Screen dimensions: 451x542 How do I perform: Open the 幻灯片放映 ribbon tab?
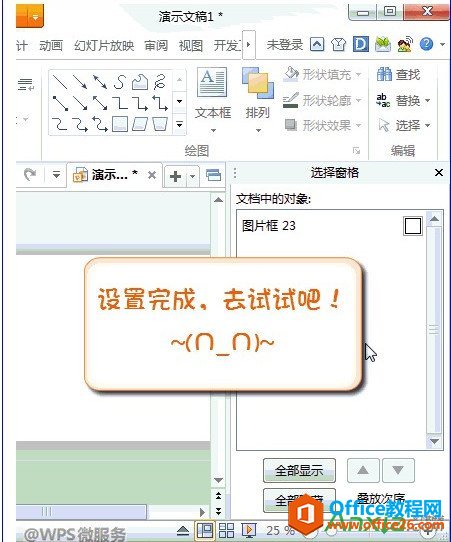104,45
